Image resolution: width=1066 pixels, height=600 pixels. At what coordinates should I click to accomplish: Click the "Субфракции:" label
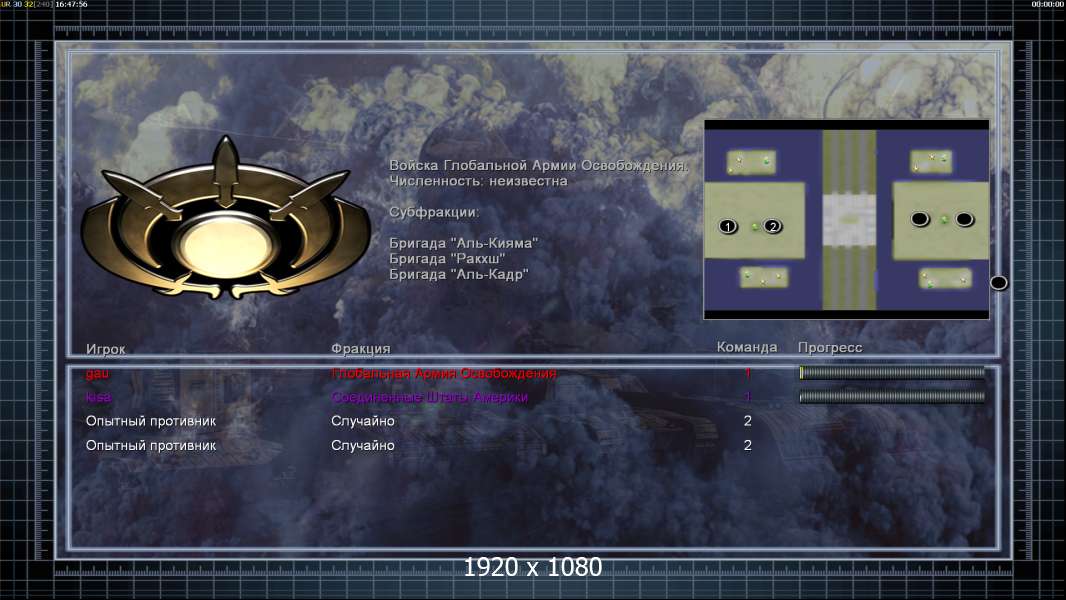tap(434, 212)
